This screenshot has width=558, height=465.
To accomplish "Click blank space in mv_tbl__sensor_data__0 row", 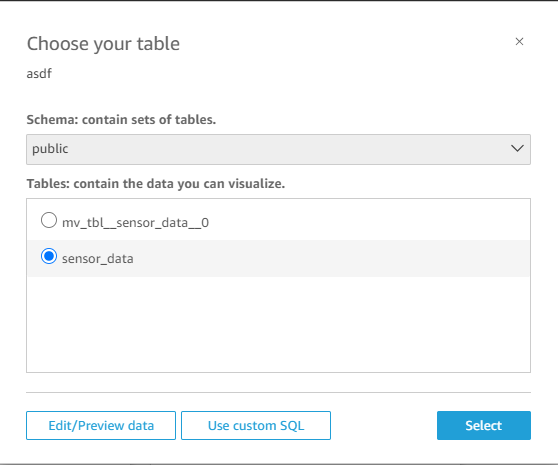I will (368, 223).
